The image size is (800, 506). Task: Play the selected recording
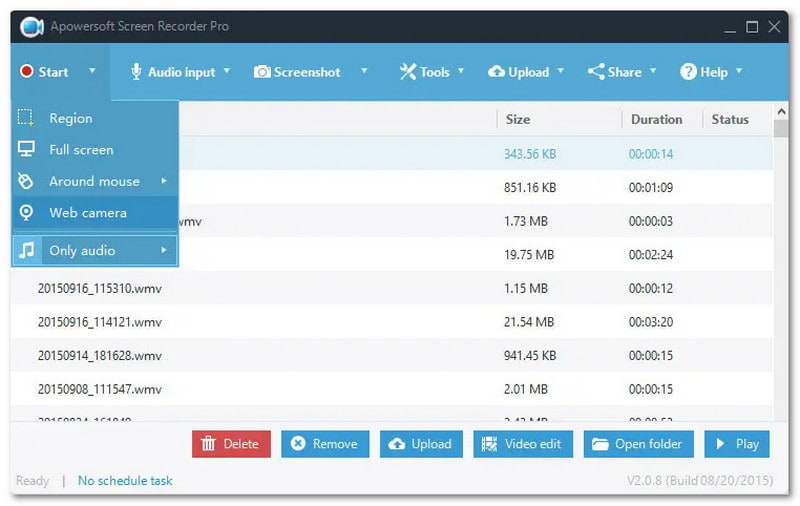[737, 444]
